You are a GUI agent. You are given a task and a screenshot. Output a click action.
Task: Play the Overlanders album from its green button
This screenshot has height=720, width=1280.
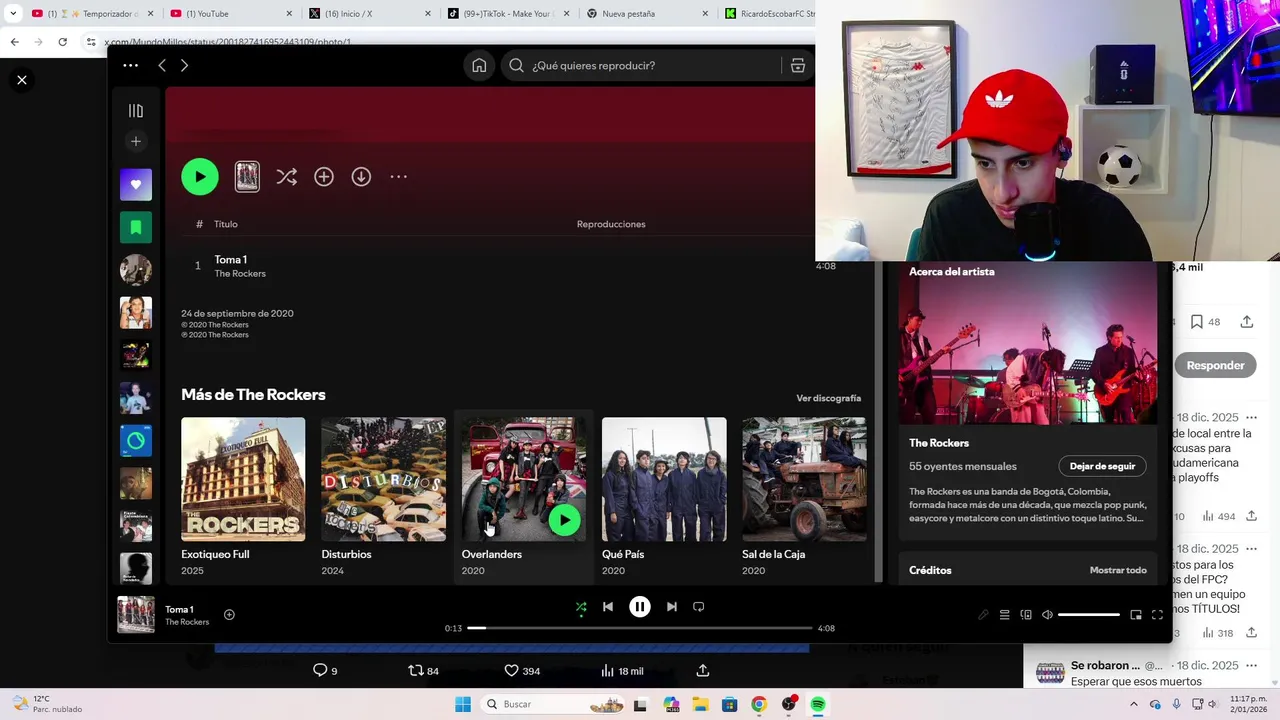[x=564, y=520]
